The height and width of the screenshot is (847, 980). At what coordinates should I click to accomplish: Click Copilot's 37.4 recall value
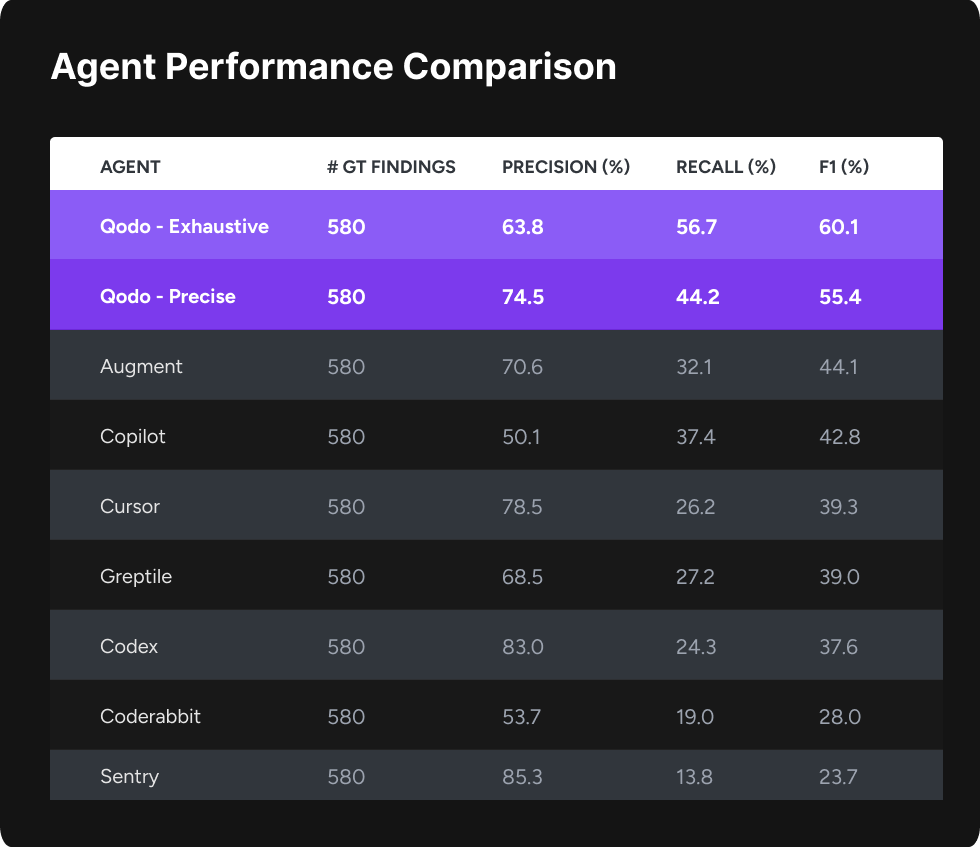695,437
